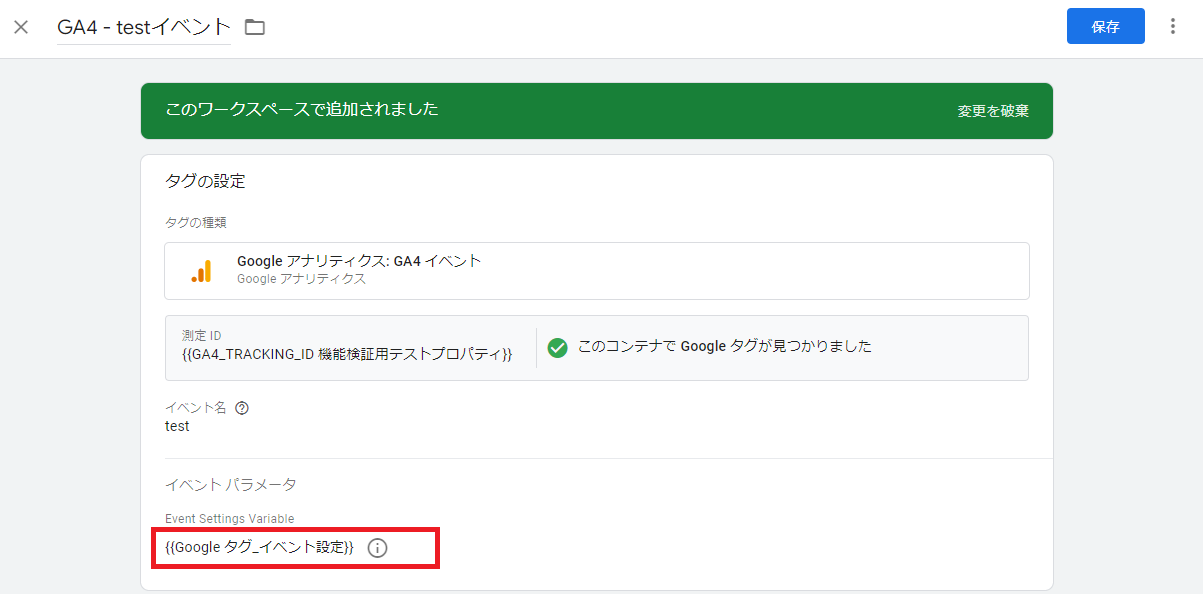Click the event name value test

coord(177,426)
